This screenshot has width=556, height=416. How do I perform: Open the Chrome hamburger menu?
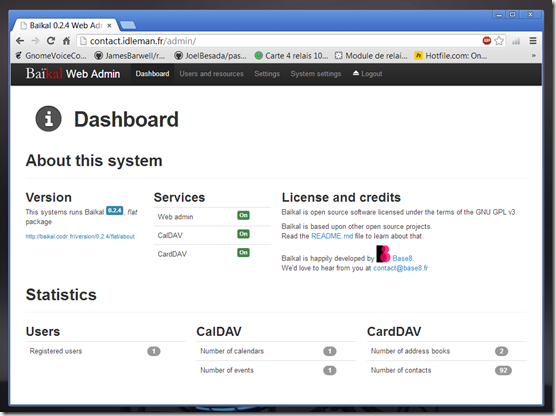[x=533, y=41]
